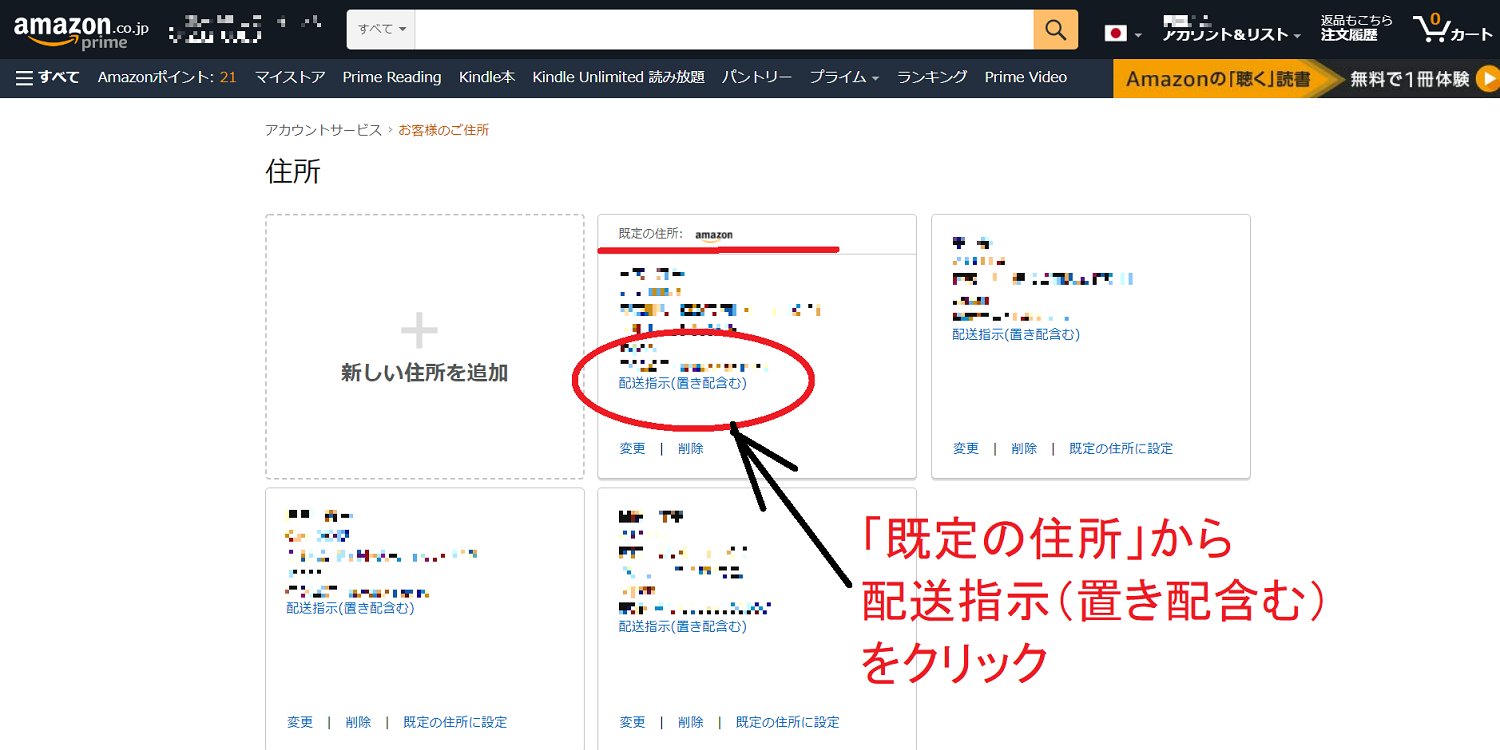
Task: Click 変更 on the top-right address card
Action: point(966,449)
